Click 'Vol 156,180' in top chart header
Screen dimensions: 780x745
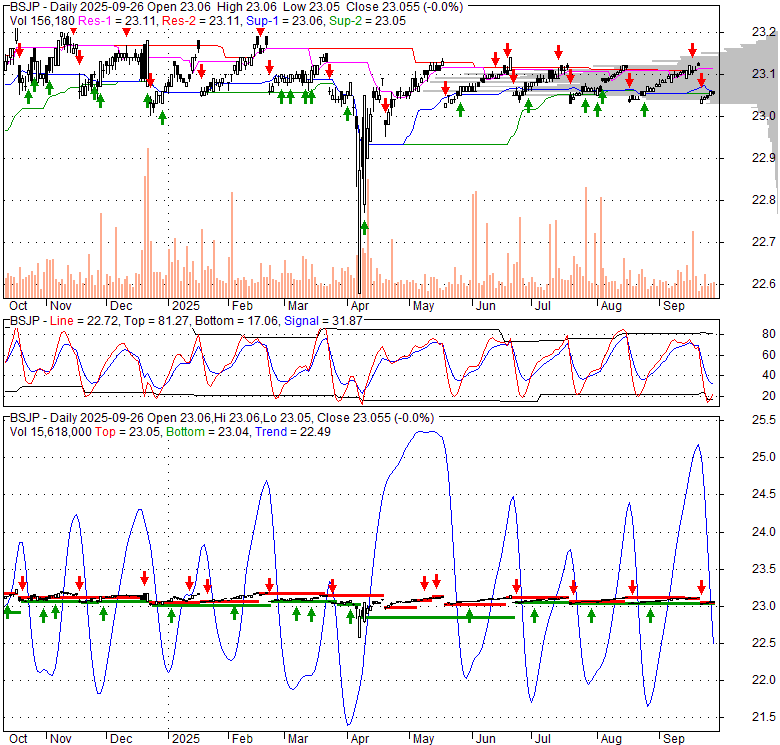click(x=42, y=21)
